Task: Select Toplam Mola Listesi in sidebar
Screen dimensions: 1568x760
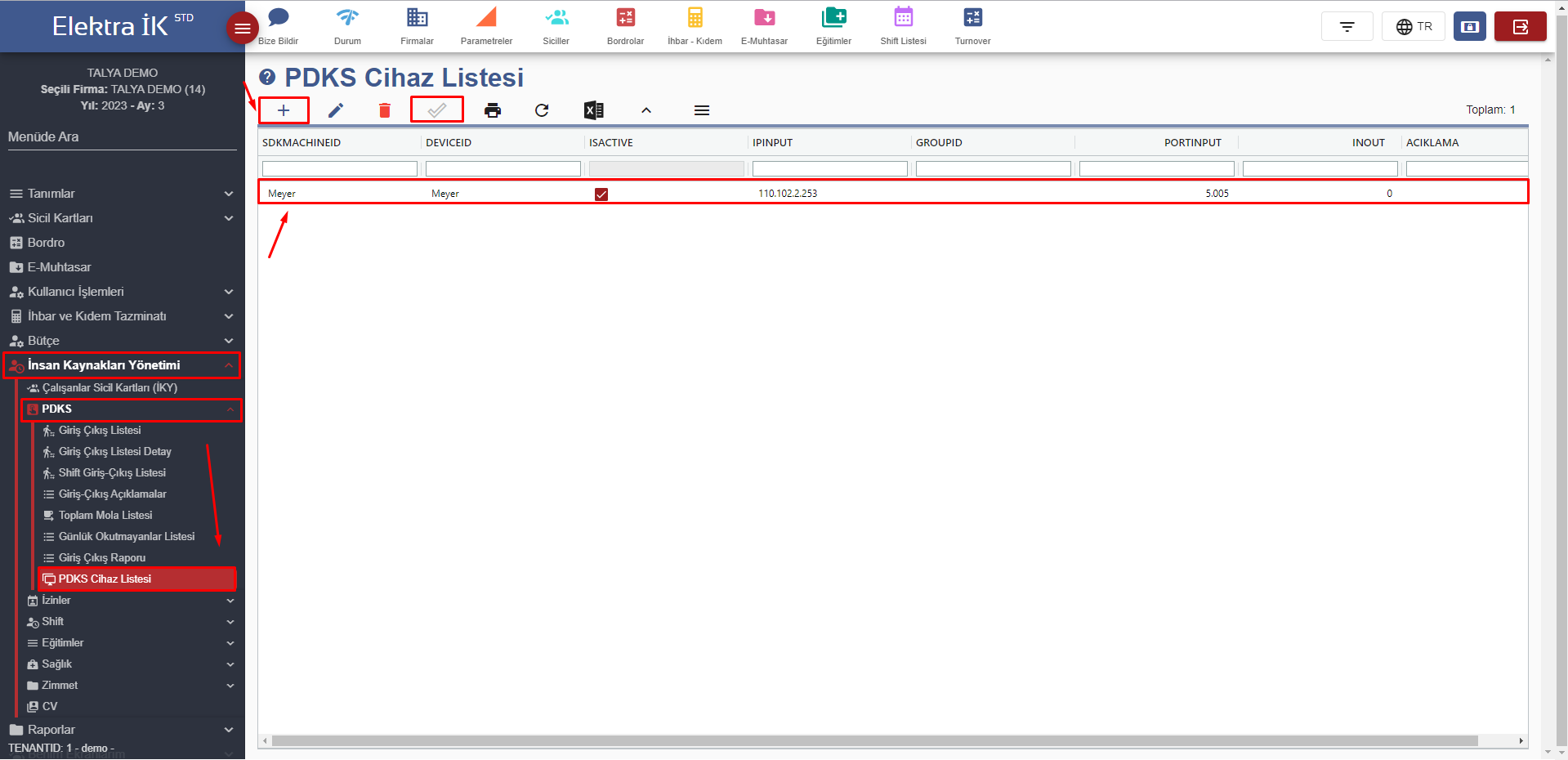Action: point(105,516)
